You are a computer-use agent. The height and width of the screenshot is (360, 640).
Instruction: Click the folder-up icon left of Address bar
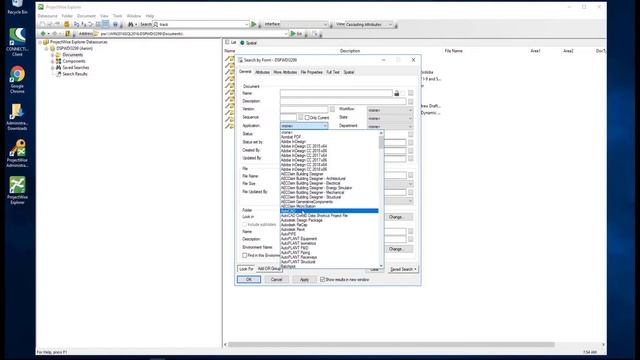click(68, 34)
